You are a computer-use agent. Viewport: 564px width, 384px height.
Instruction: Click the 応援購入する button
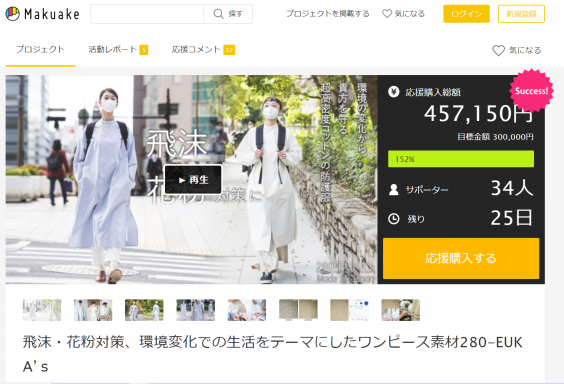pyautogui.click(x=461, y=258)
